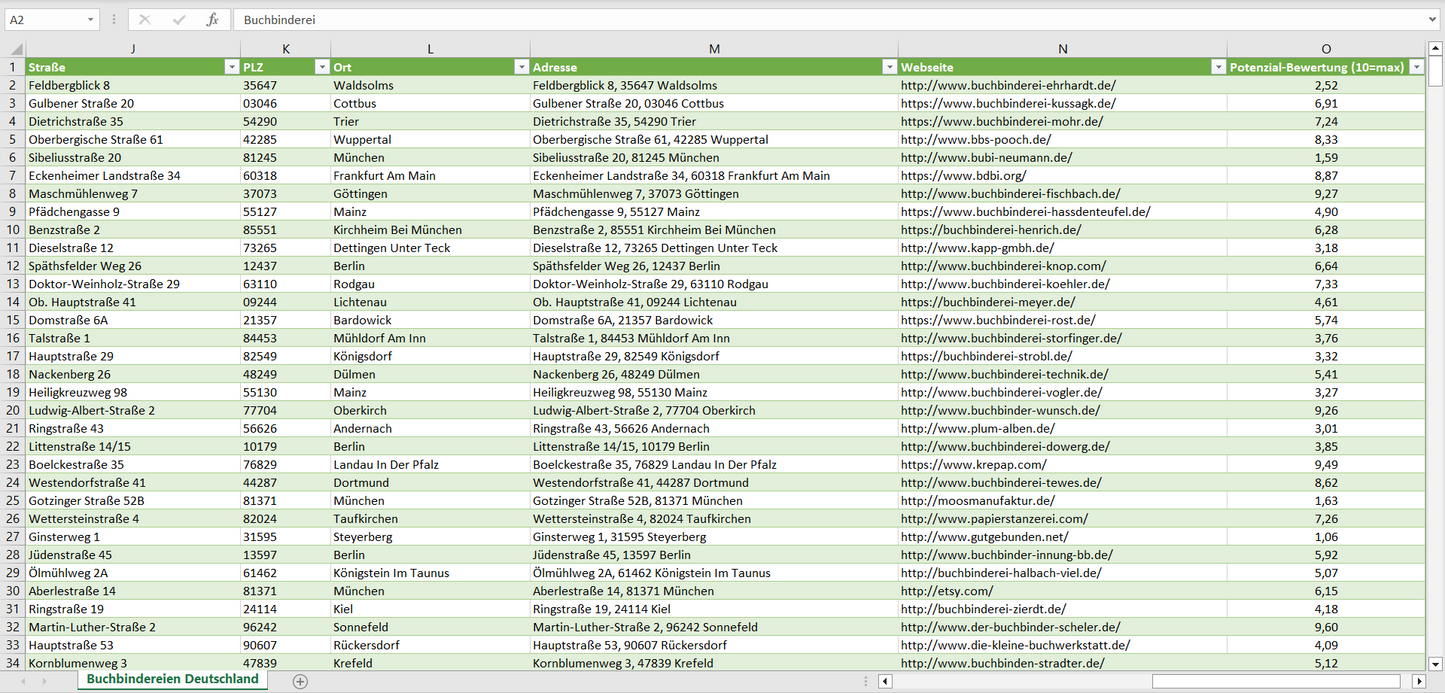The image size is (1445, 693).
Task: Click into the formula bar showing Buchbinderei
Action: point(800,19)
